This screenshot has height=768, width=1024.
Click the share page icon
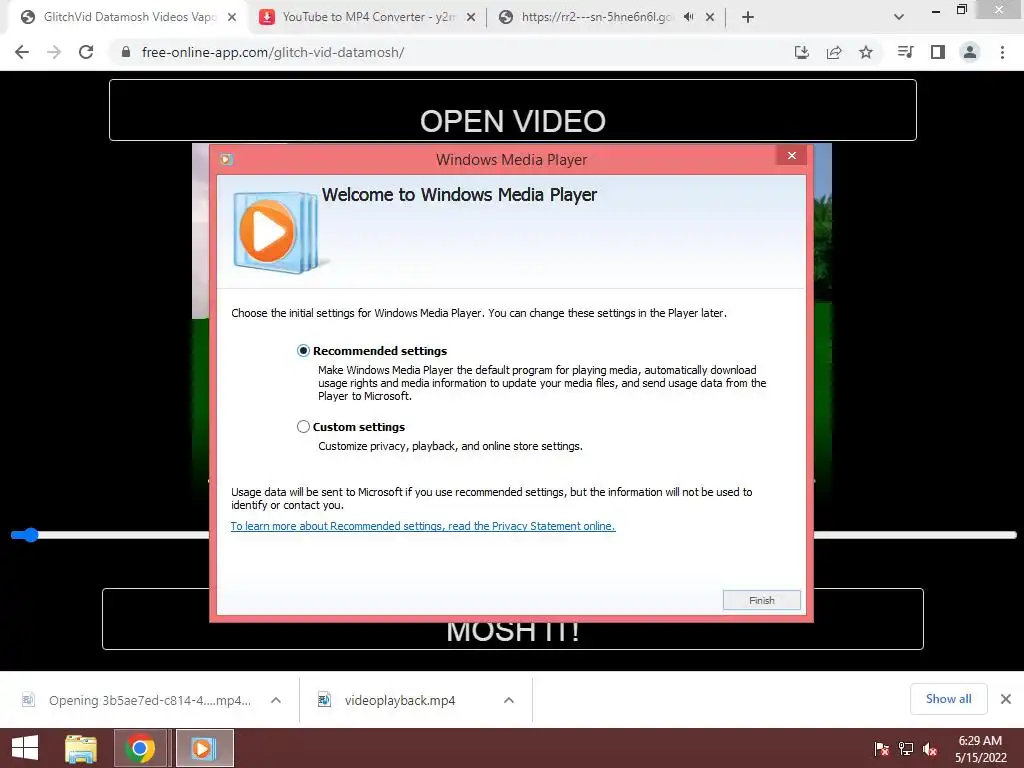834,52
